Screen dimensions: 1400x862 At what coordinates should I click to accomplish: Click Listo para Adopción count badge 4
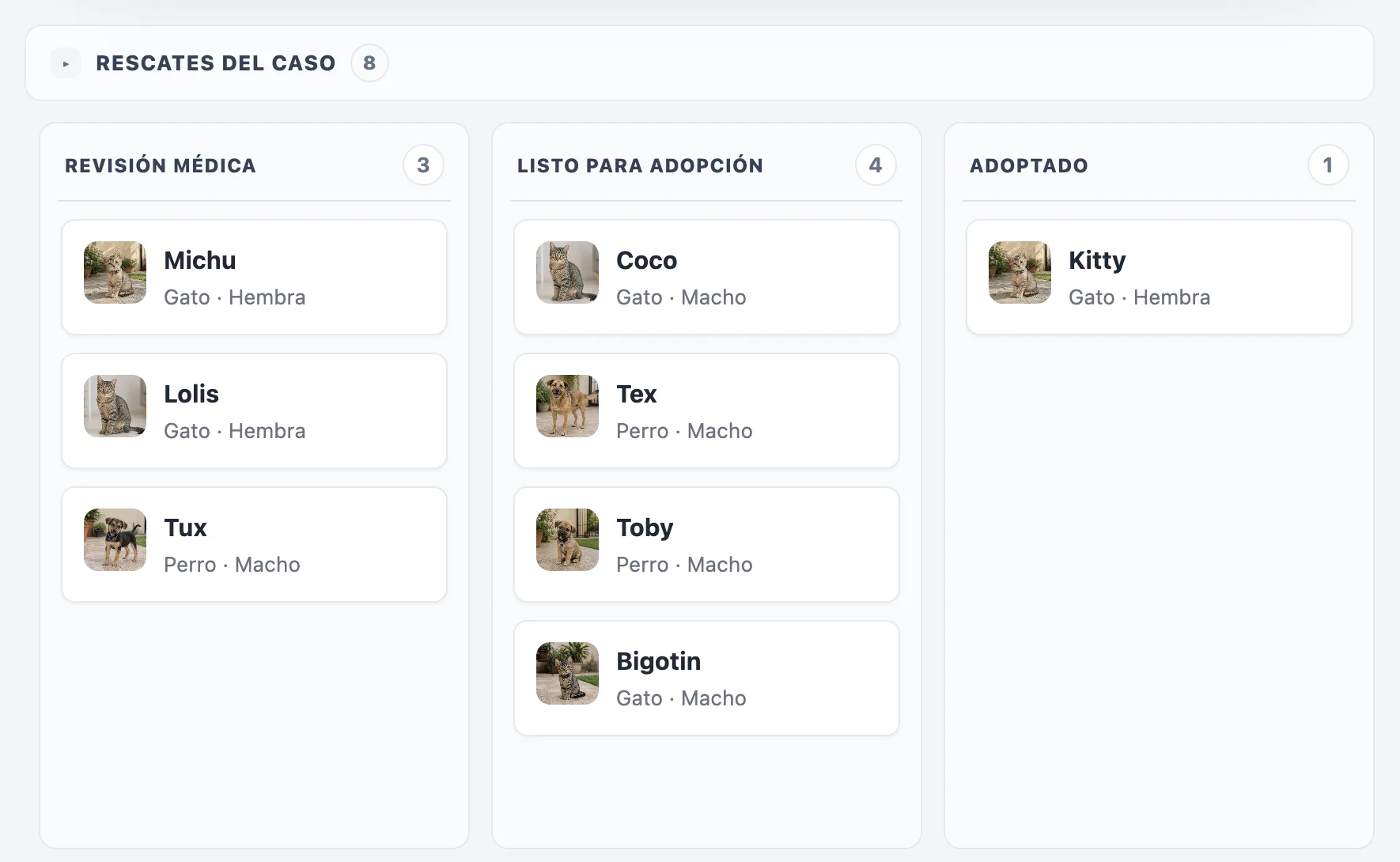point(876,165)
